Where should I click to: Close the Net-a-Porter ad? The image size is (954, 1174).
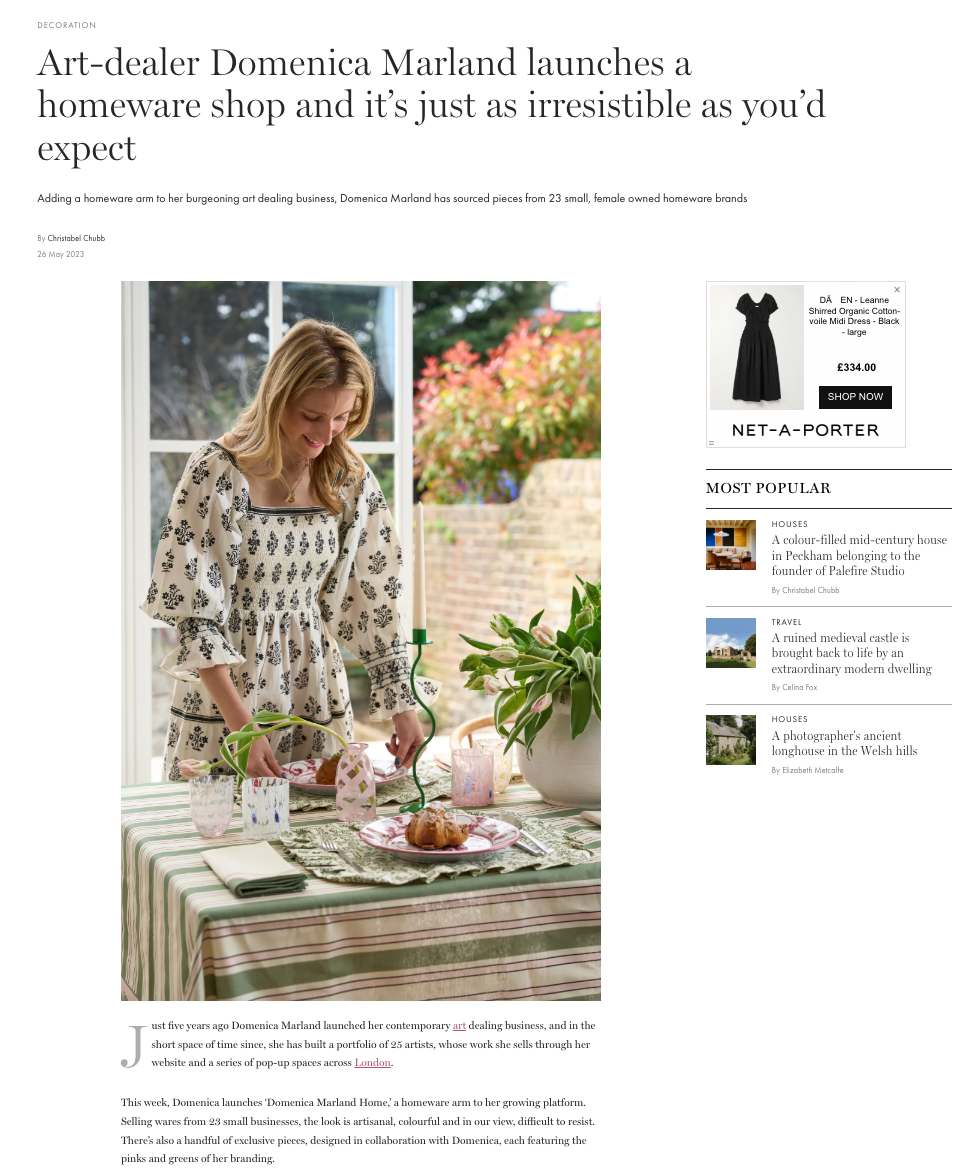[x=896, y=290]
